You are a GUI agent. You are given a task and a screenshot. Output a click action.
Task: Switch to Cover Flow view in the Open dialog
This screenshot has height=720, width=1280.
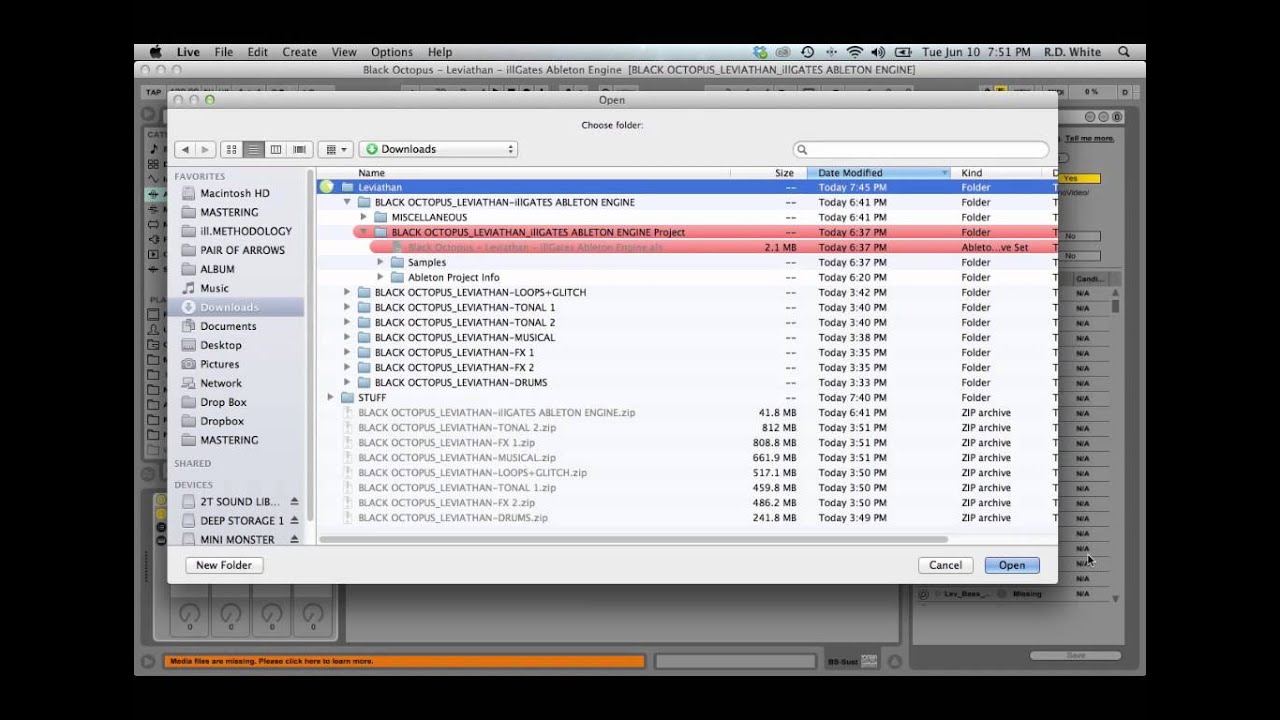click(x=298, y=149)
